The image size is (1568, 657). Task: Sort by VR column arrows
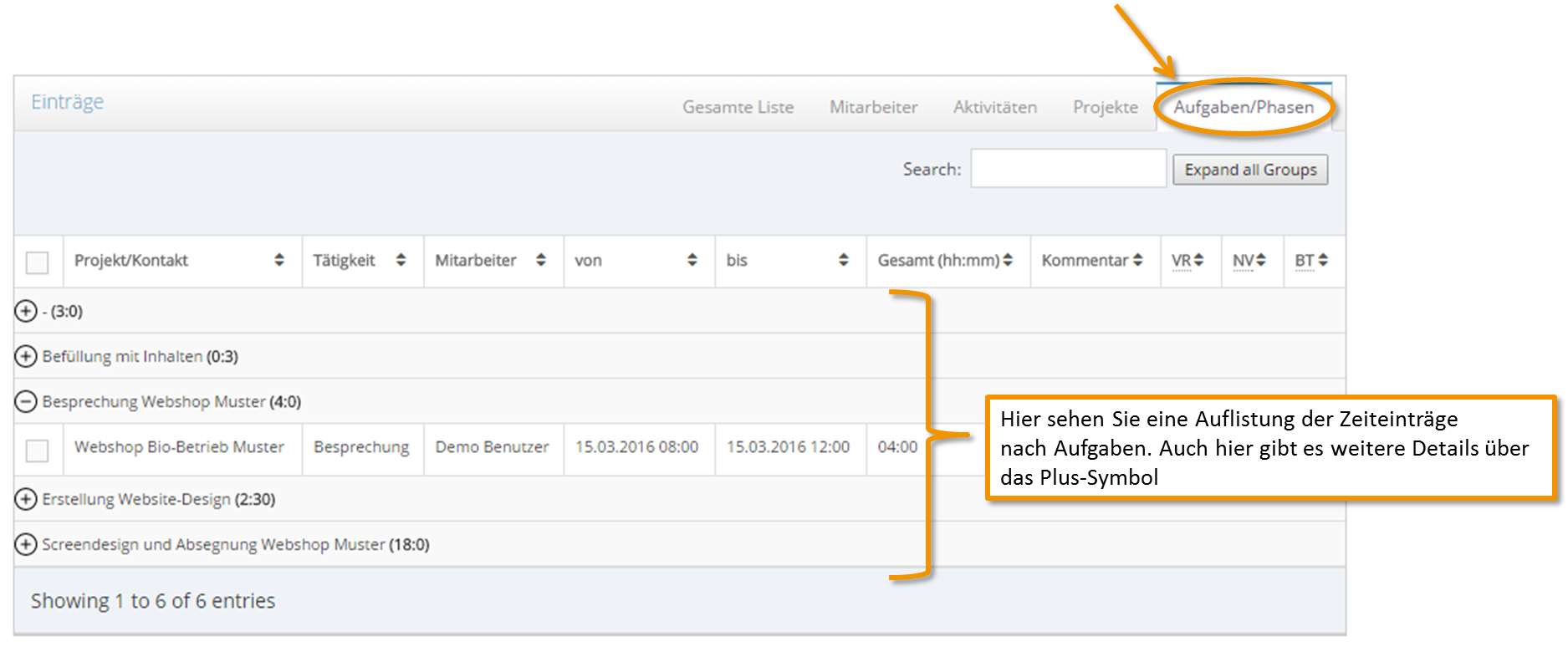pyautogui.click(x=1198, y=261)
